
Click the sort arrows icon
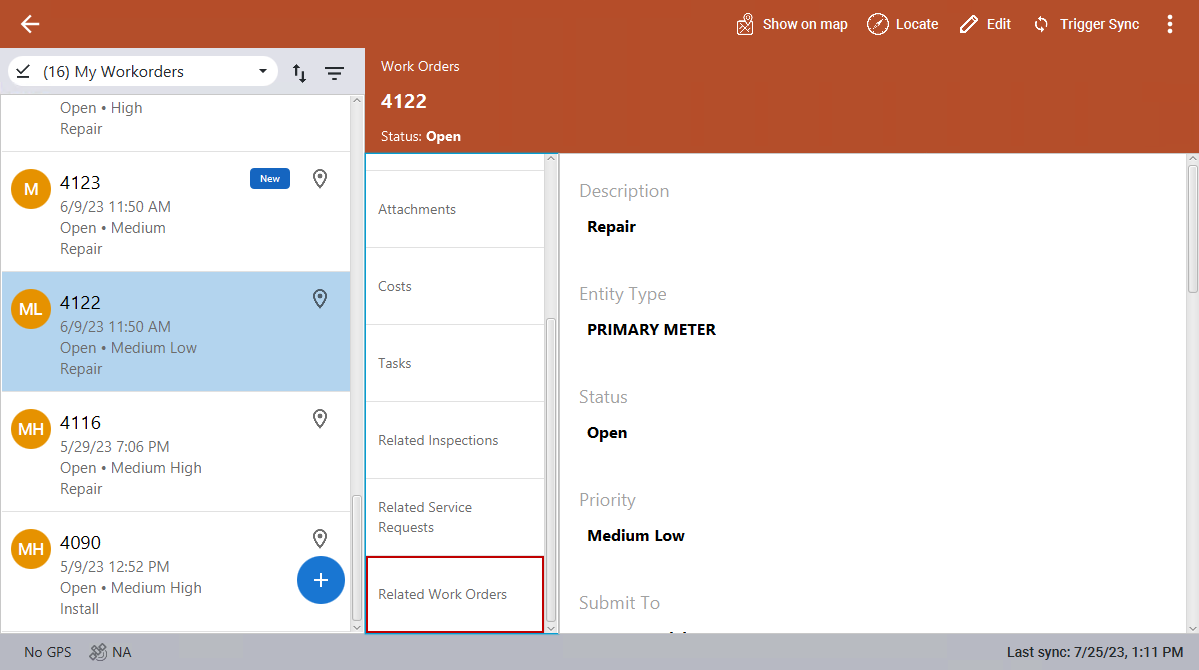300,73
